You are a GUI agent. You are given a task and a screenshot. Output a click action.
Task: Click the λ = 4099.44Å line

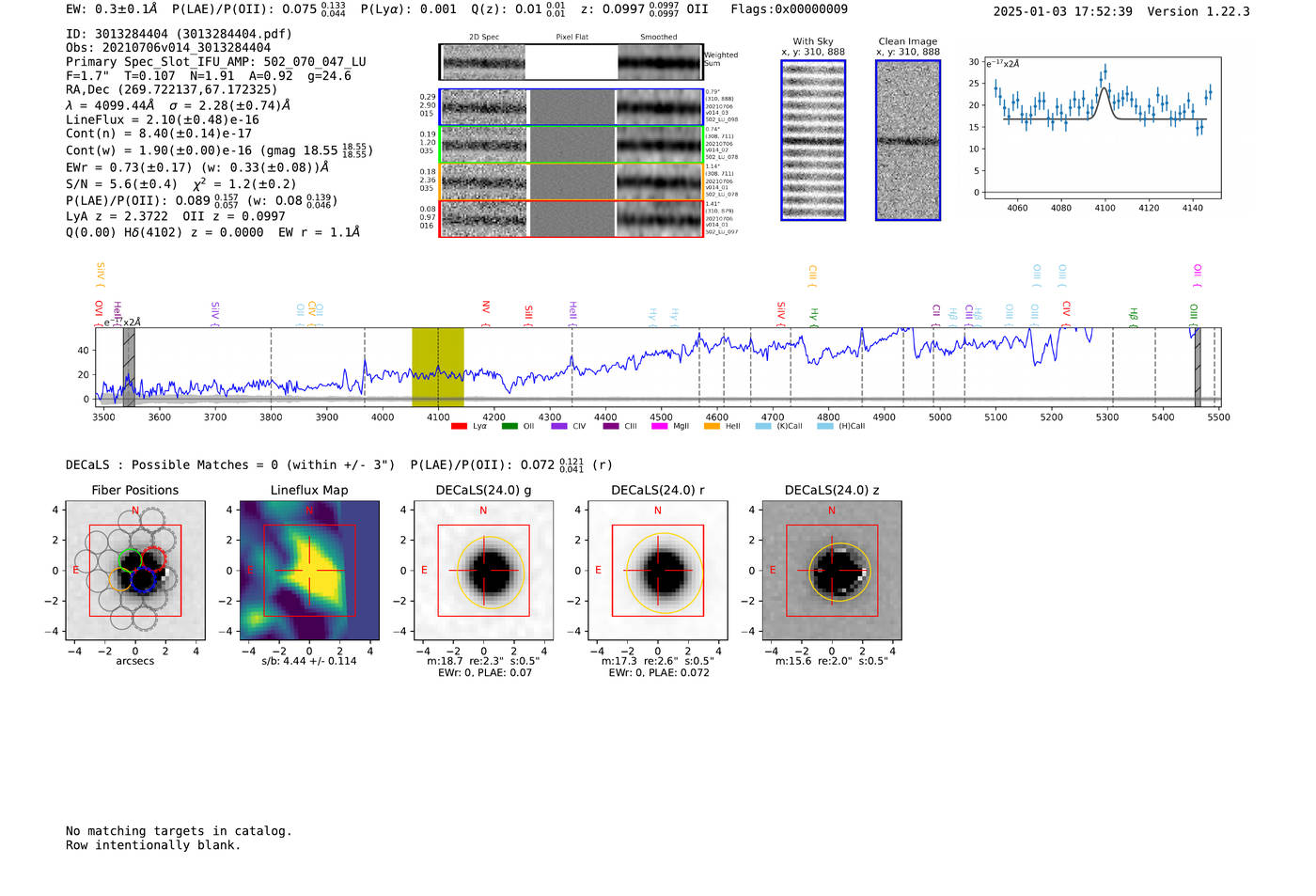[179, 106]
